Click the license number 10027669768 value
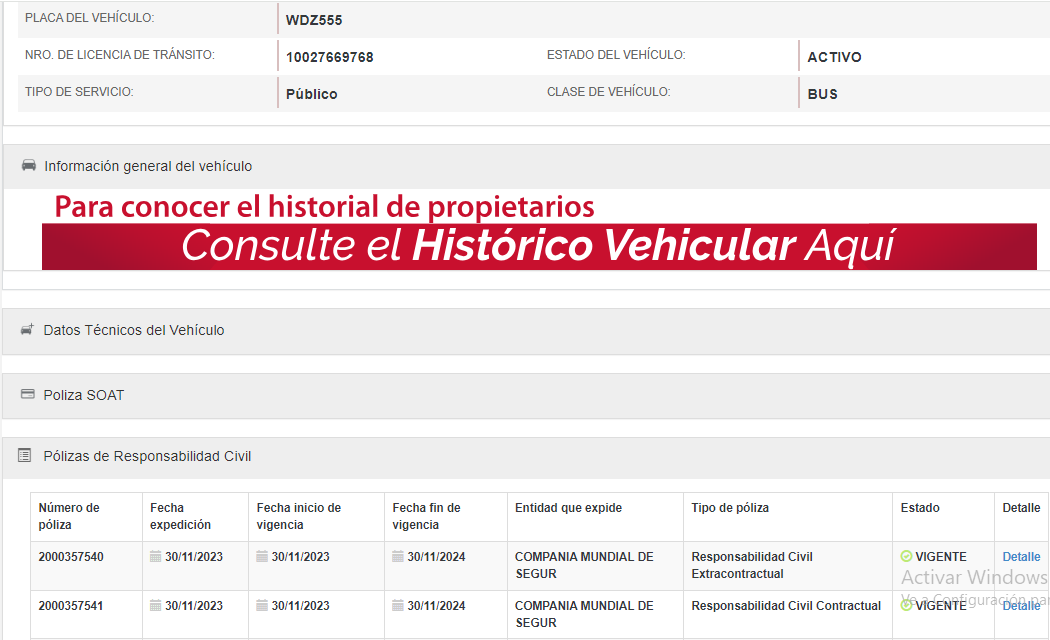 pos(329,58)
